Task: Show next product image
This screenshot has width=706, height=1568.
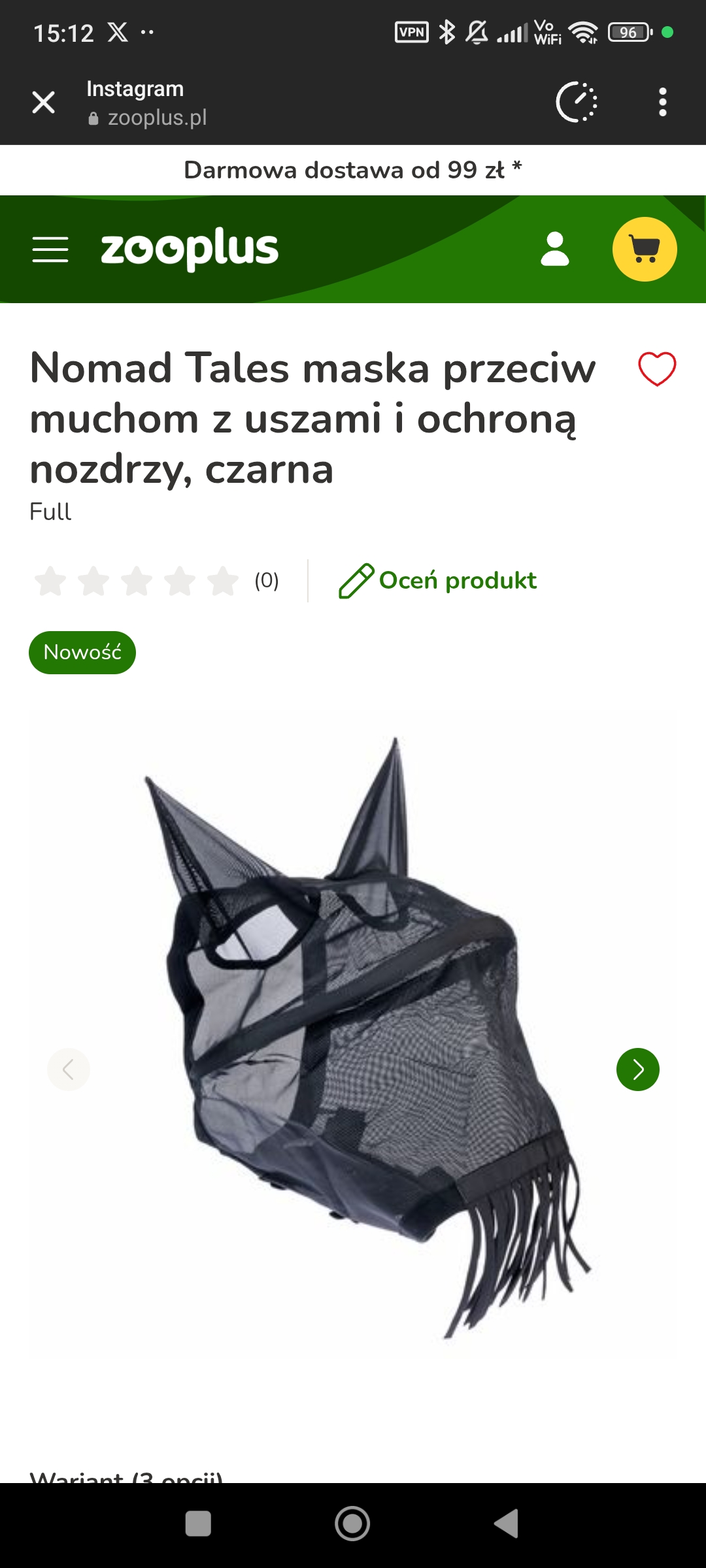Action: tap(638, 1070)
